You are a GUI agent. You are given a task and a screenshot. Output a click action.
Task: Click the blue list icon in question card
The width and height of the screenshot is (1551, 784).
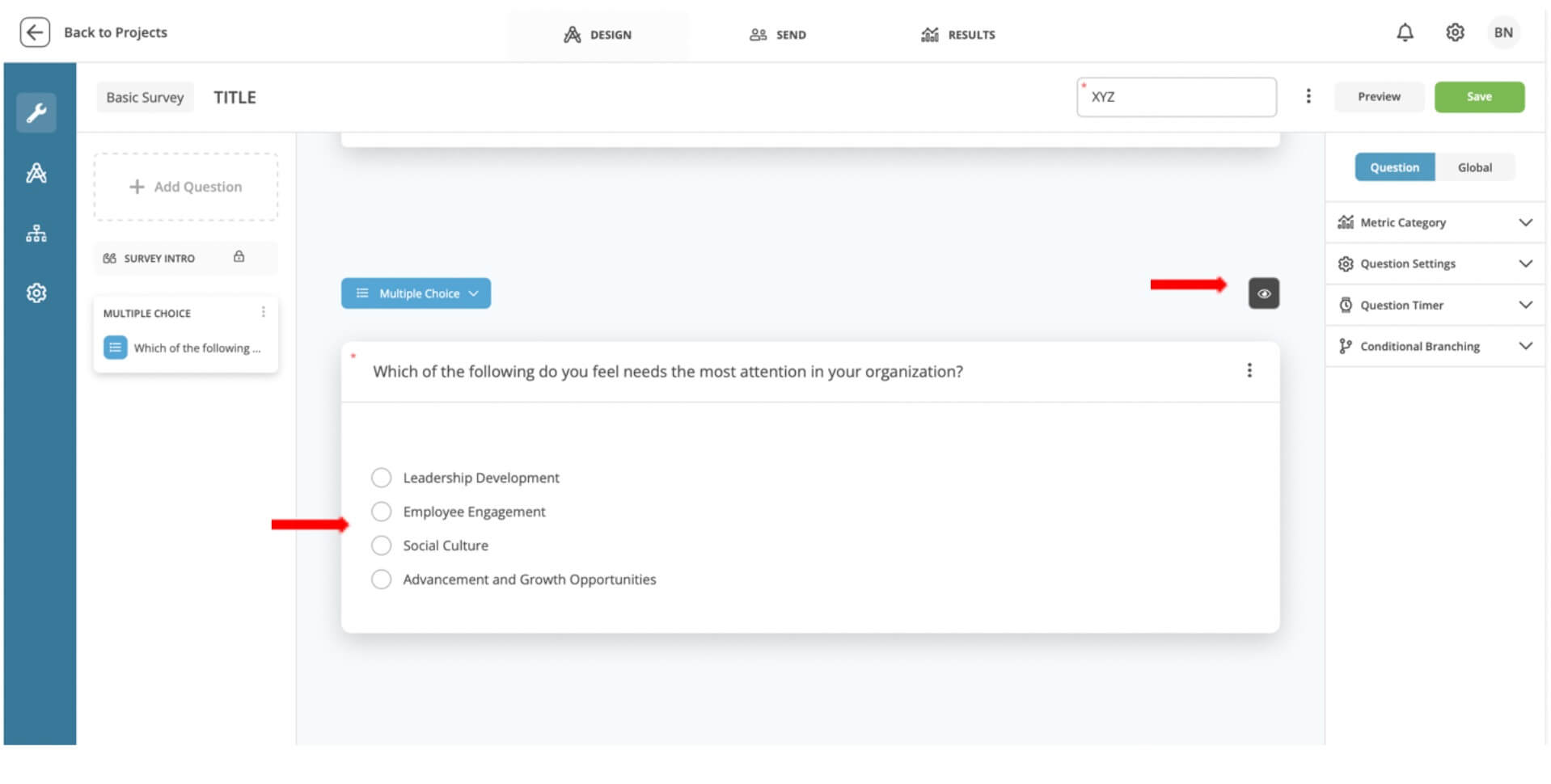point(115,348)
